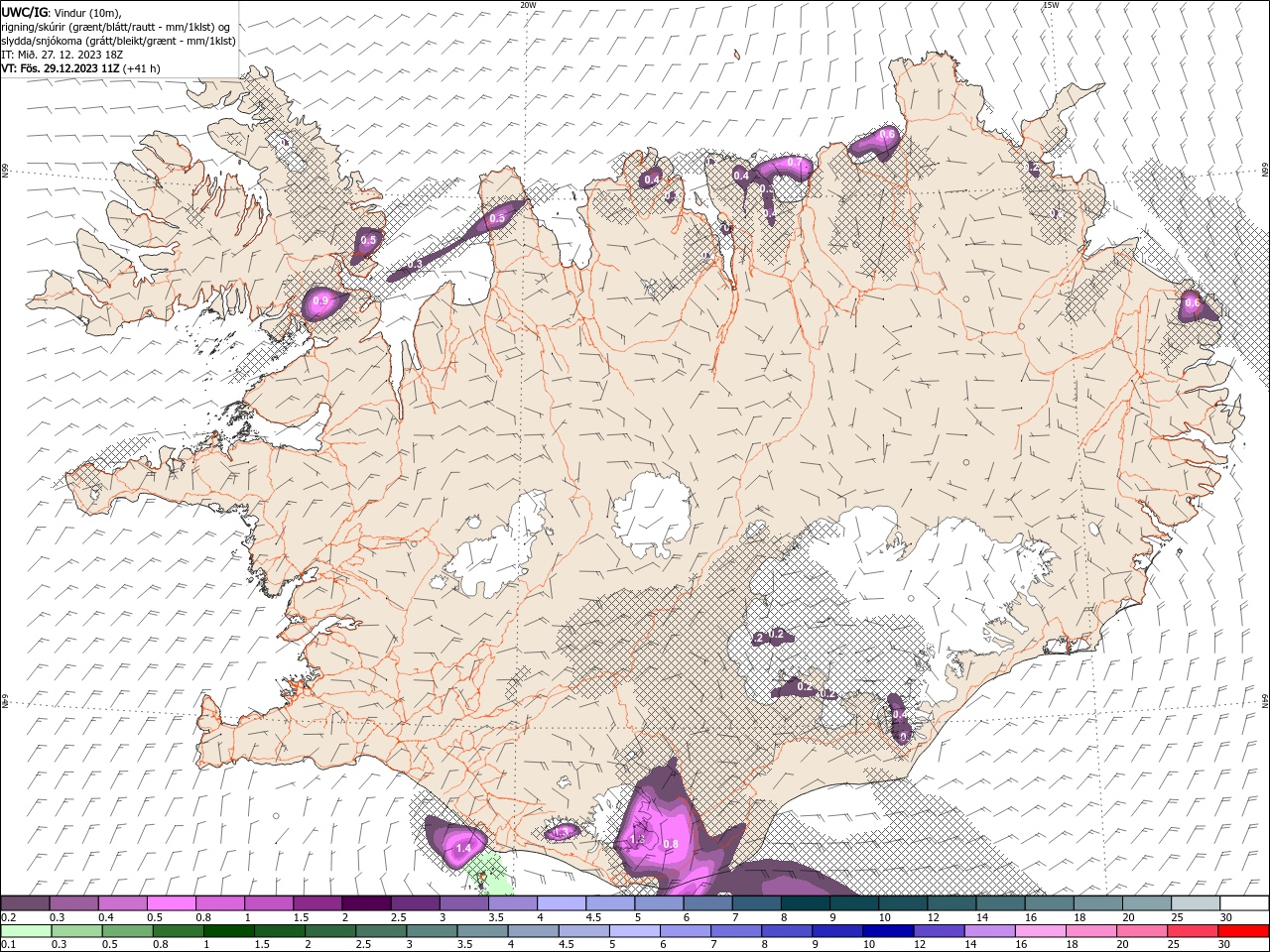Click the 0.9 precipitation value on the map
The image size is (1270, 952).
pyautogui.click(x=320, y=300)
